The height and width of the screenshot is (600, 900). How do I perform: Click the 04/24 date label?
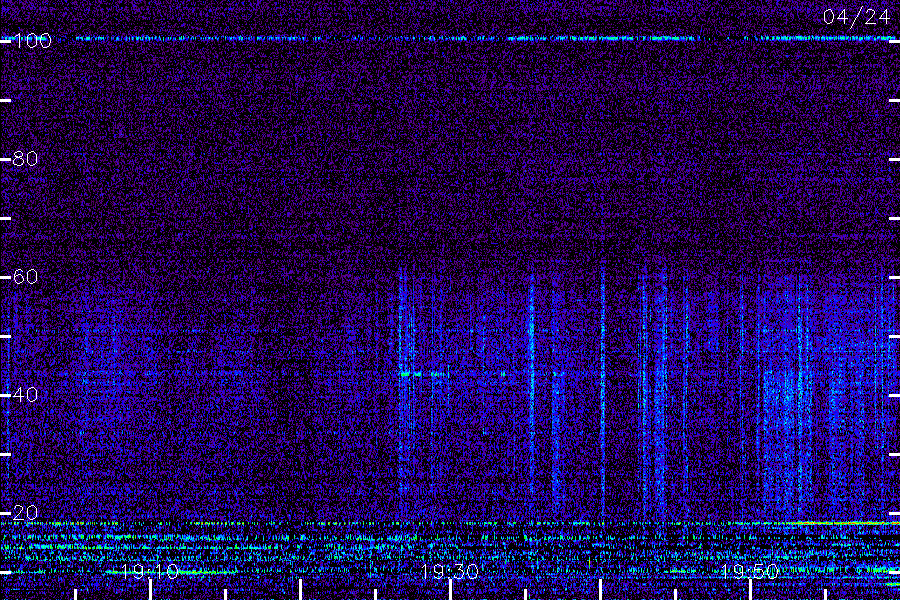[856, 17]
